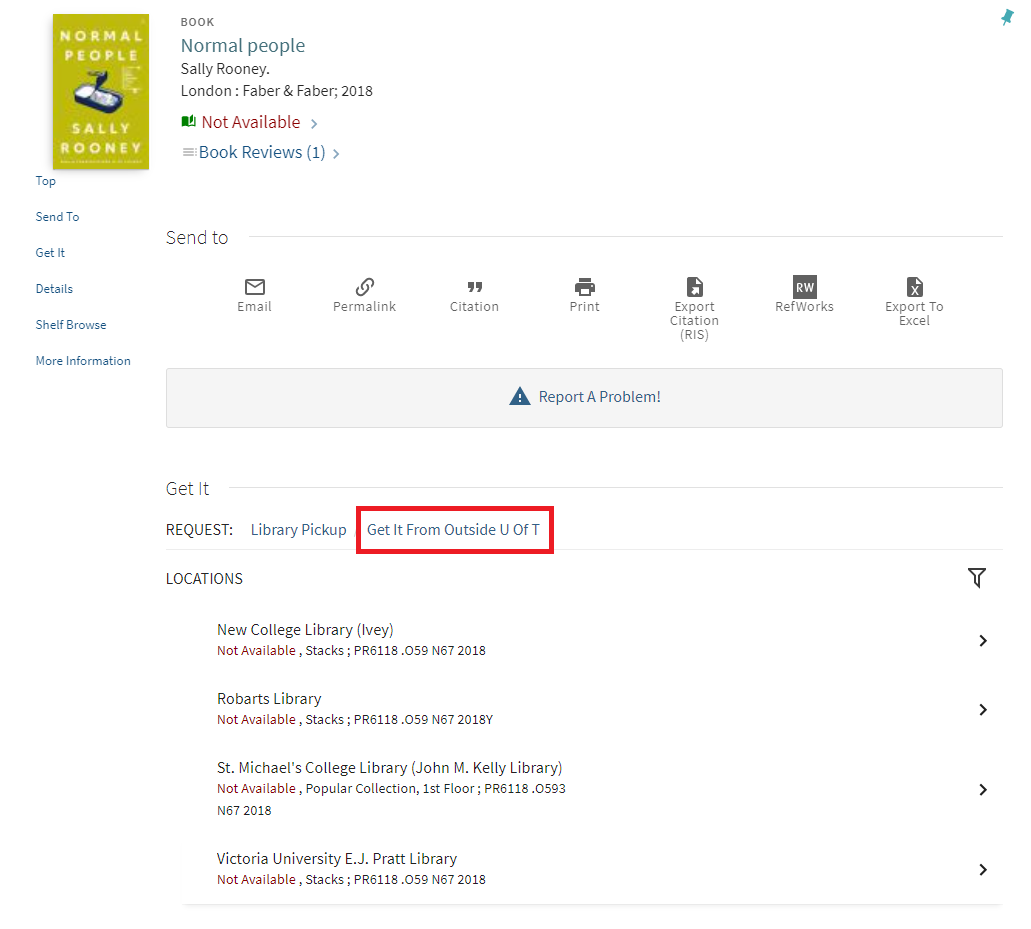The height and width of the screenshot is (929, 1031).
Task: Click Popular Collection, 1st Floor text
Action: pos(389,788)
